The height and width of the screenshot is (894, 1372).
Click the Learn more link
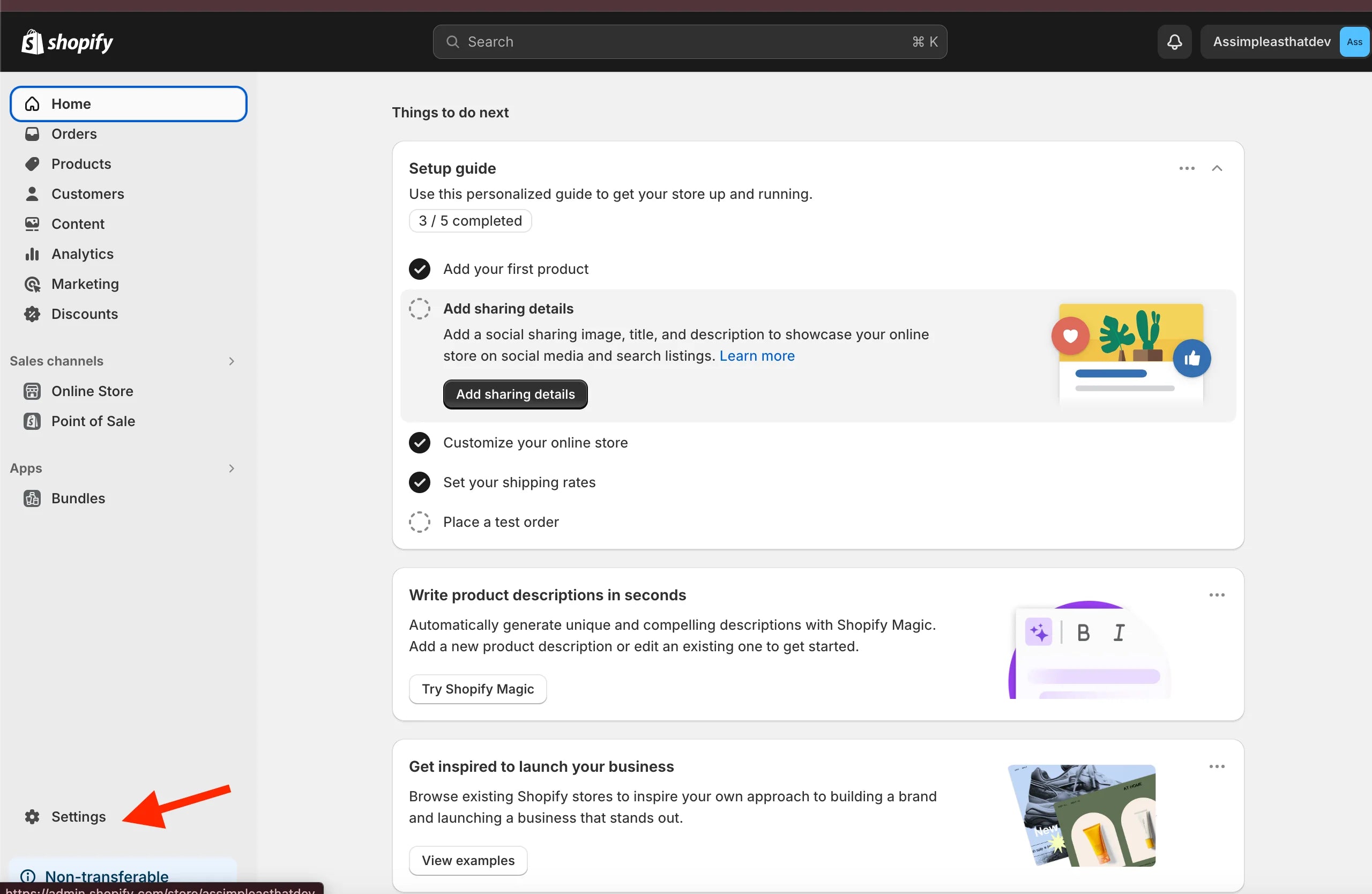tap(756, 355)
